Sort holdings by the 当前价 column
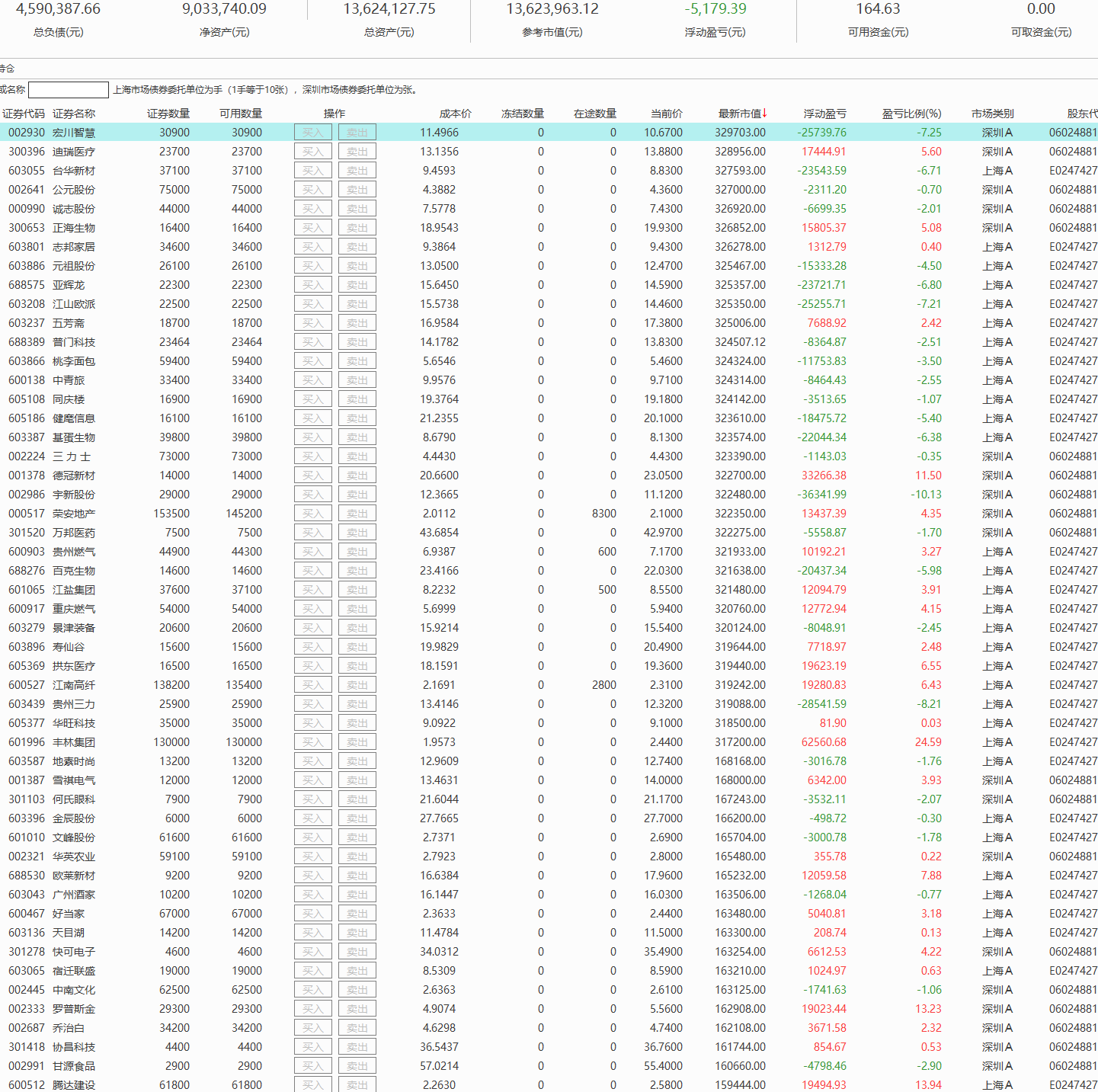Viewport: 1098px width, 1092px height. point(666,114)
